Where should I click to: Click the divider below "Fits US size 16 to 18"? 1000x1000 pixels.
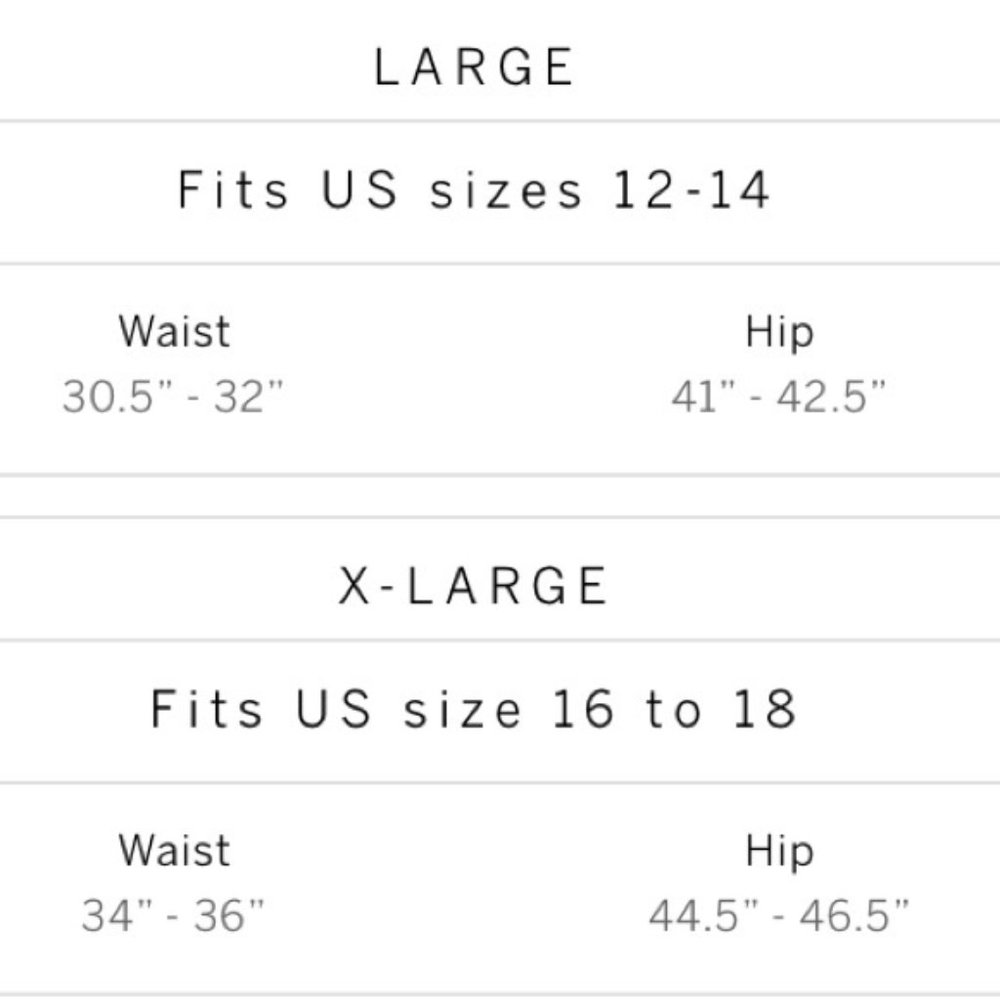(500, 782)
